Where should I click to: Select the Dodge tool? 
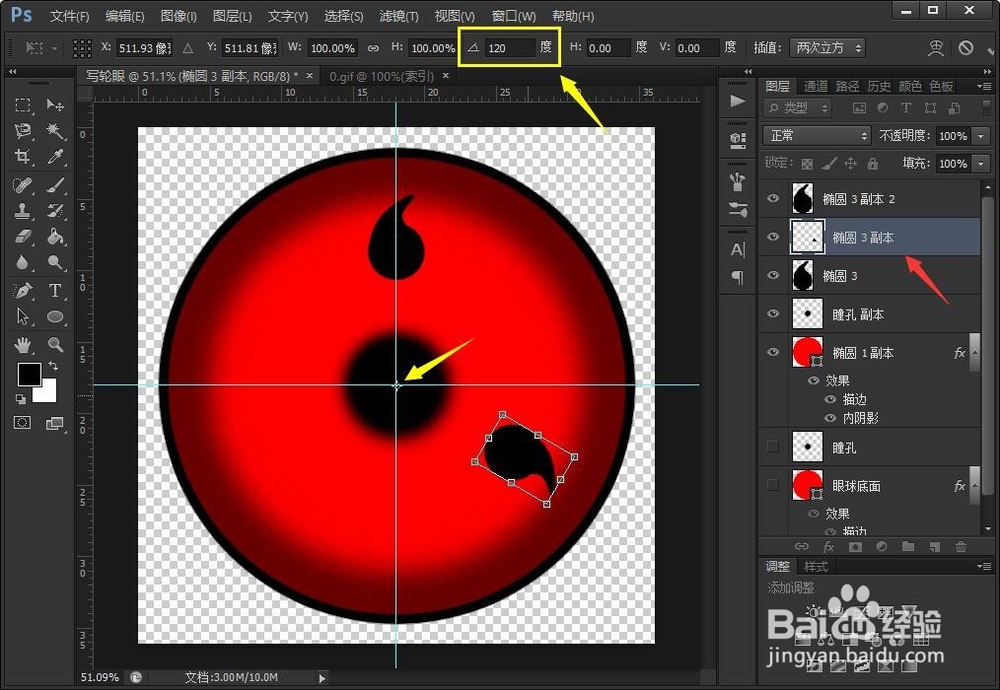(55, 262)
